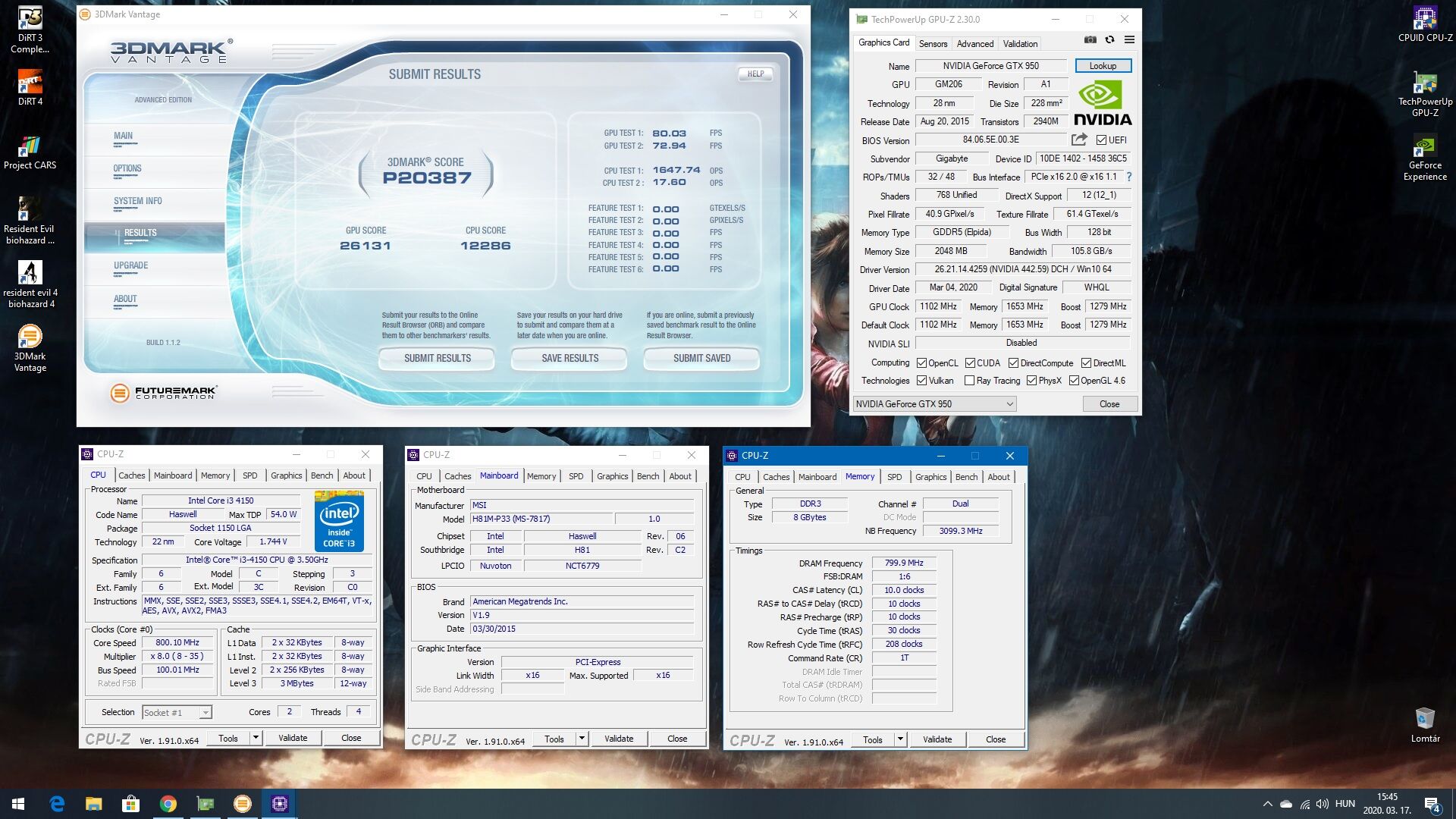Toggle CUDA checkbox in GPU-Z
Viewport: 1456px width, 819px height.
pyautogui.click(x=970, y=363)
